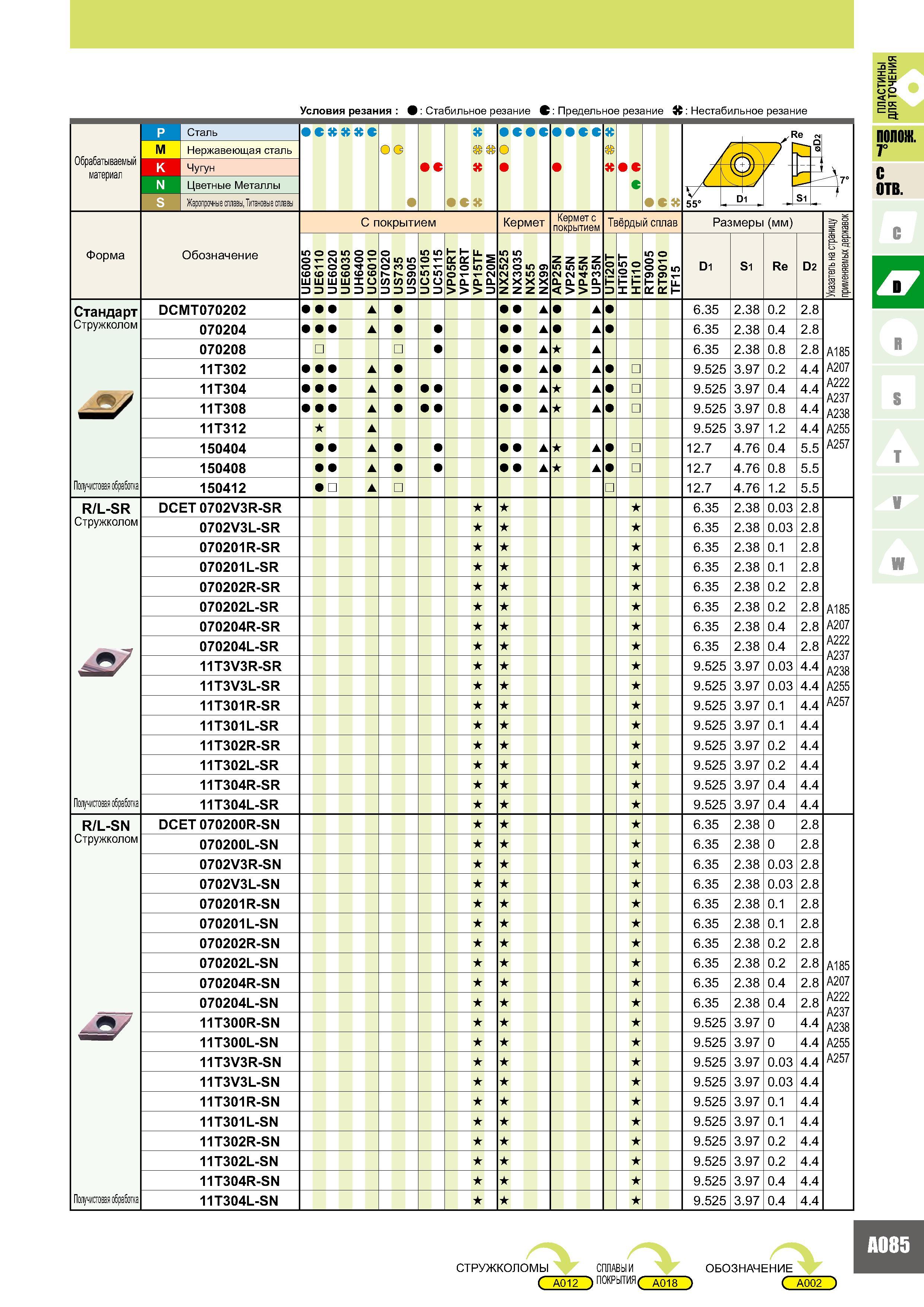Click the NX2525 grade column header
The width and height of the screenshot is (924, 1307).
click(x=504, y=273)
